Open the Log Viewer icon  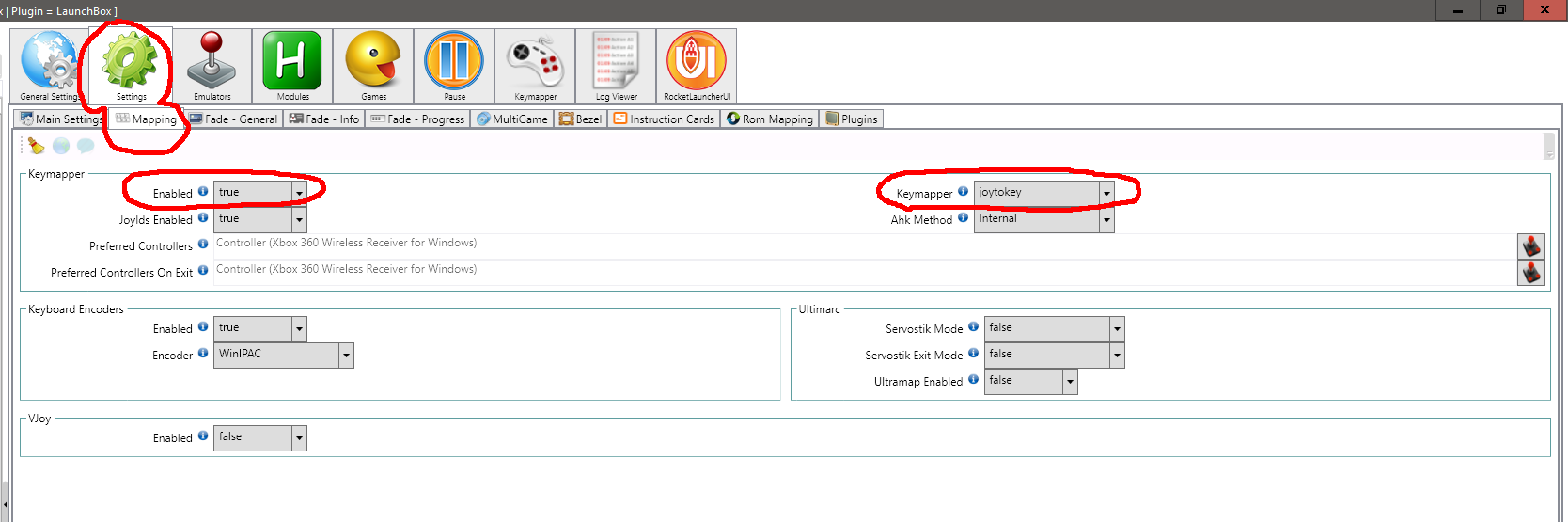click(x=616, y=64)
